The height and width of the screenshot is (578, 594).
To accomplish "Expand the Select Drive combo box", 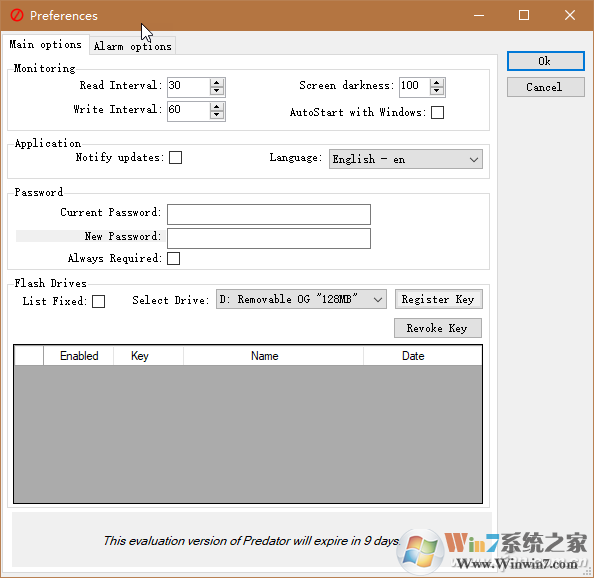I will pos(301,299).
